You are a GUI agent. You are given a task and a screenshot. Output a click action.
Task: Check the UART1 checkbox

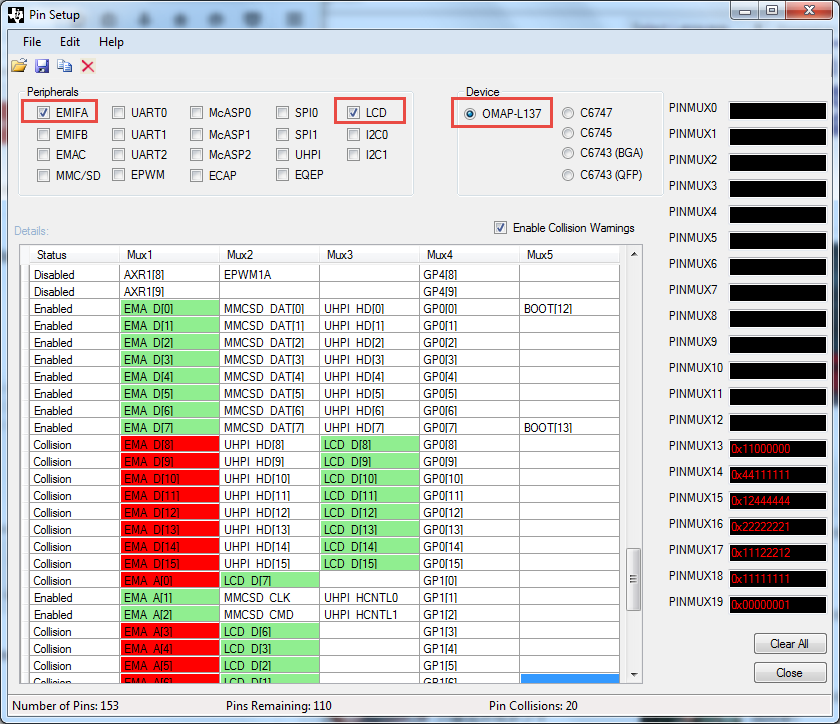point(118,134)
